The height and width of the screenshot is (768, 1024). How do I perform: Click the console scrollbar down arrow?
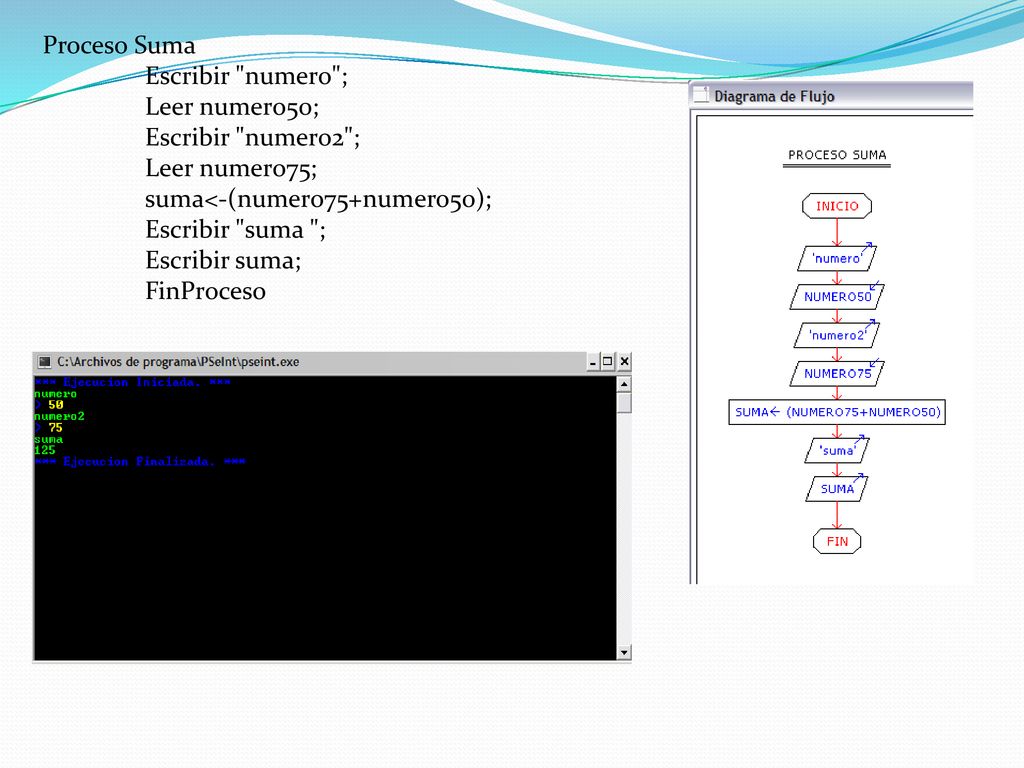coord(624,652)
